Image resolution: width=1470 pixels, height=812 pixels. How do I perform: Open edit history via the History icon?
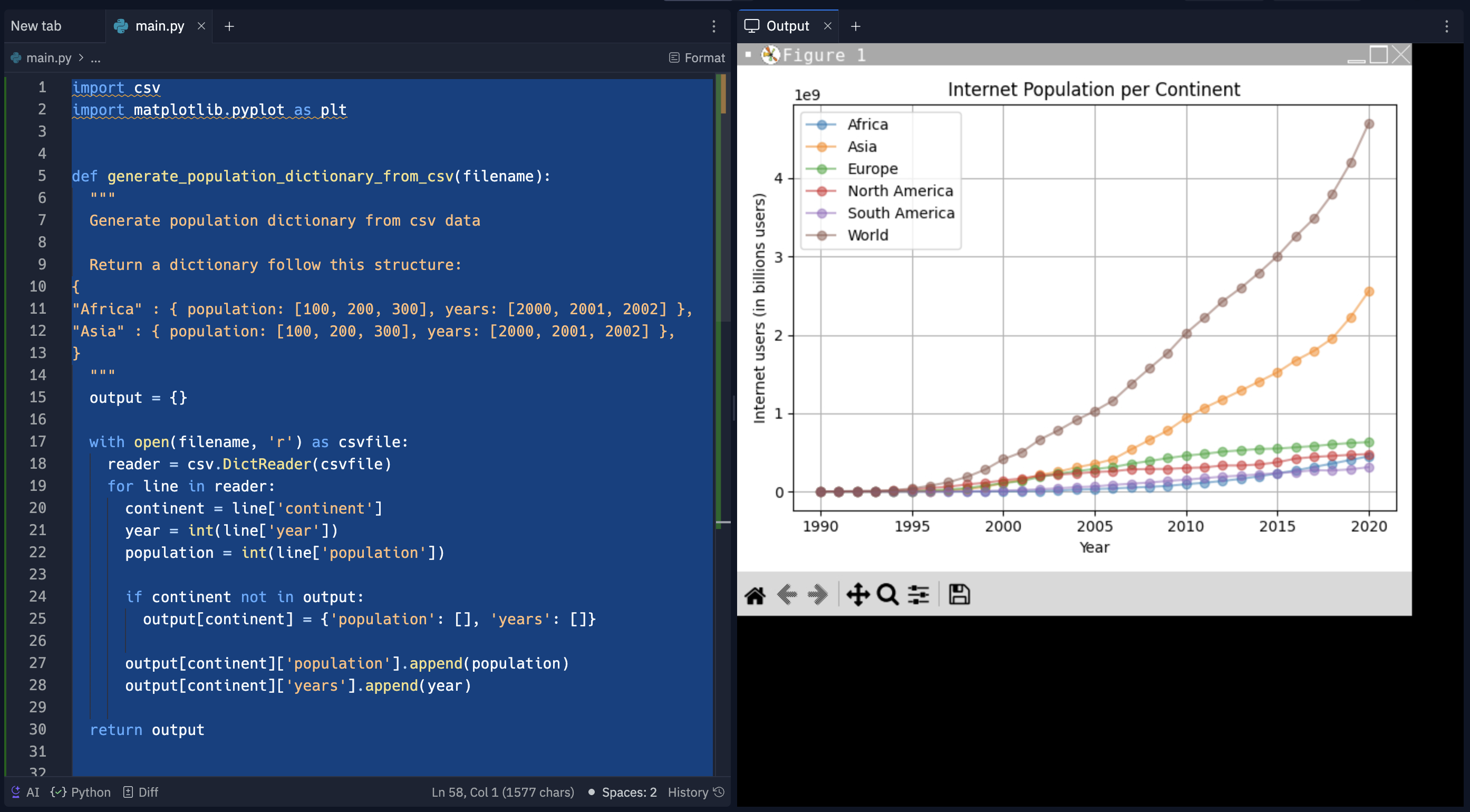click(718, 792)
